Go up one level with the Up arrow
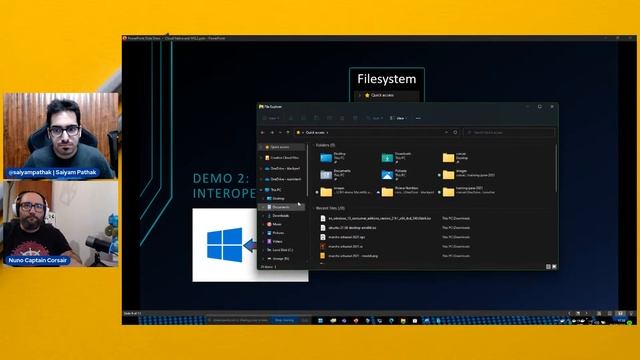Viewport: 640px width, 360px height. coord(288,133)
